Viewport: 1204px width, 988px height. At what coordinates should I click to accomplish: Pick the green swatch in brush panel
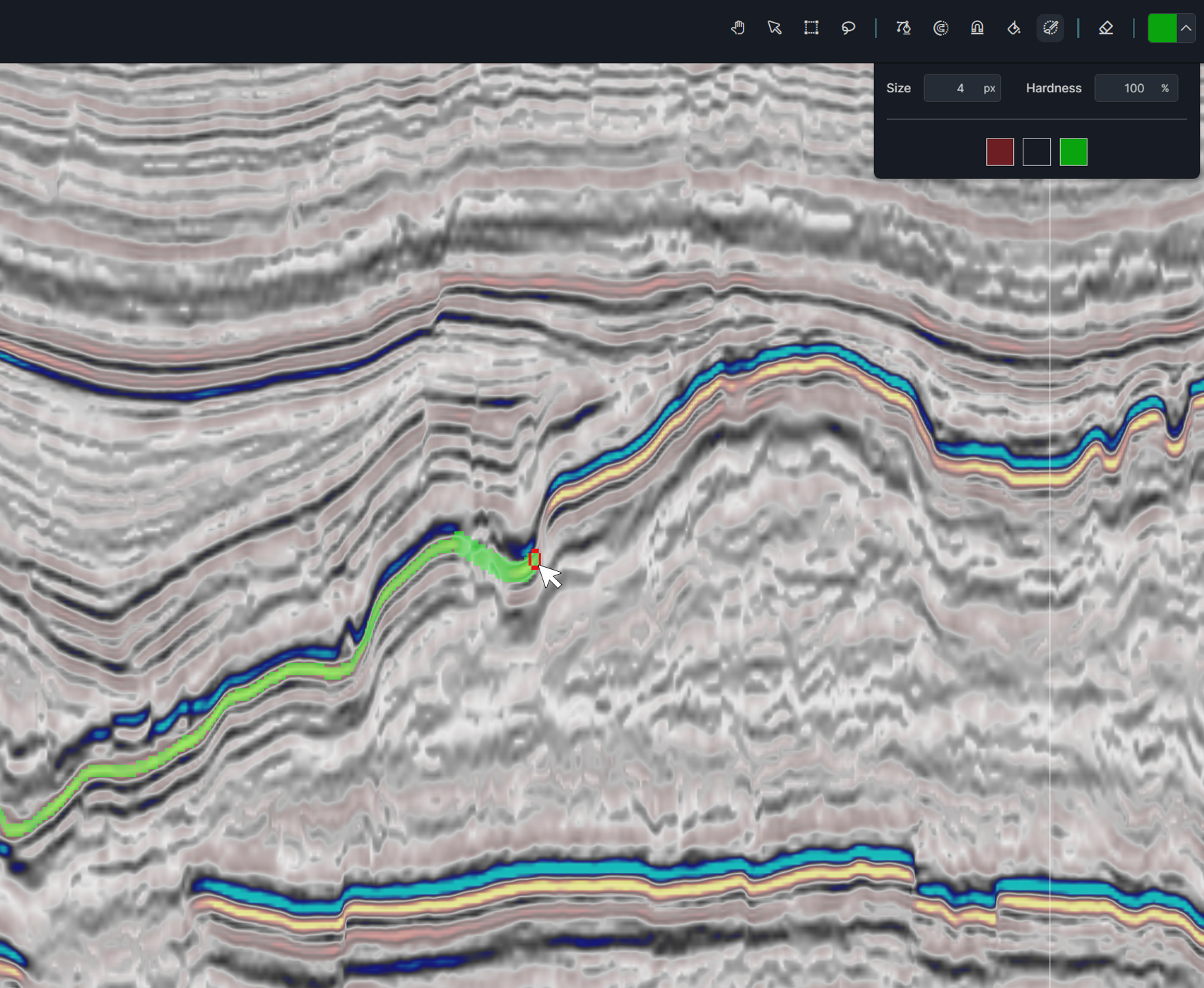(1073, 152)
